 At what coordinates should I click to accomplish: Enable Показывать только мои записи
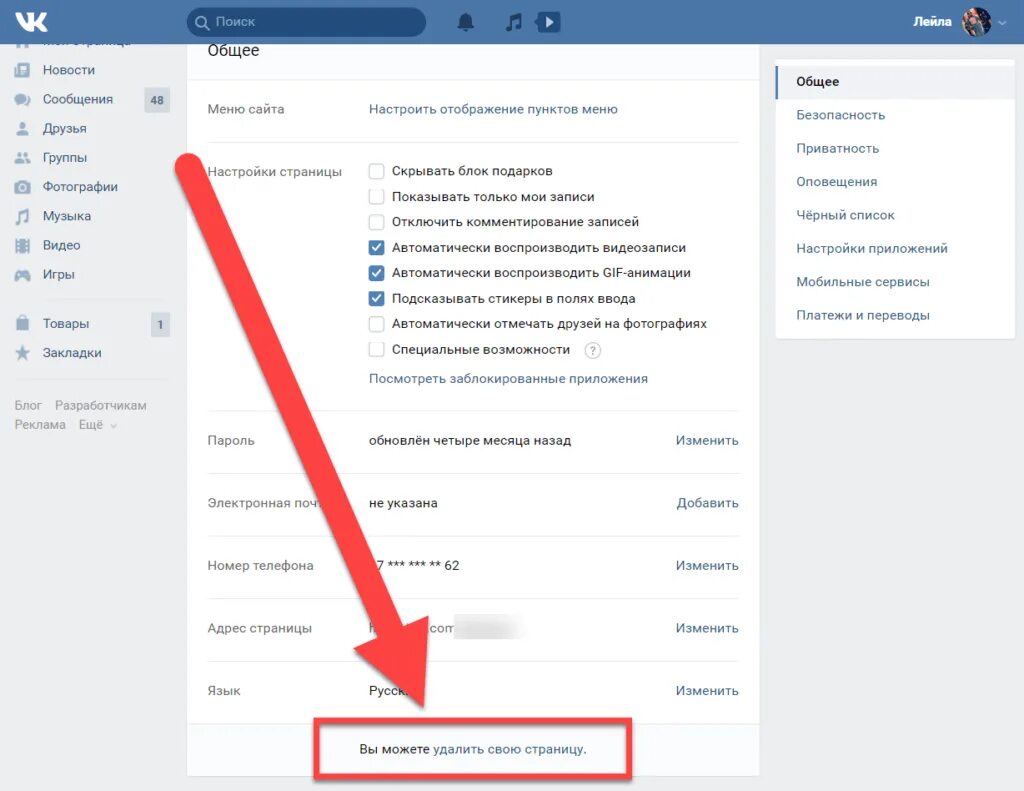376,197
